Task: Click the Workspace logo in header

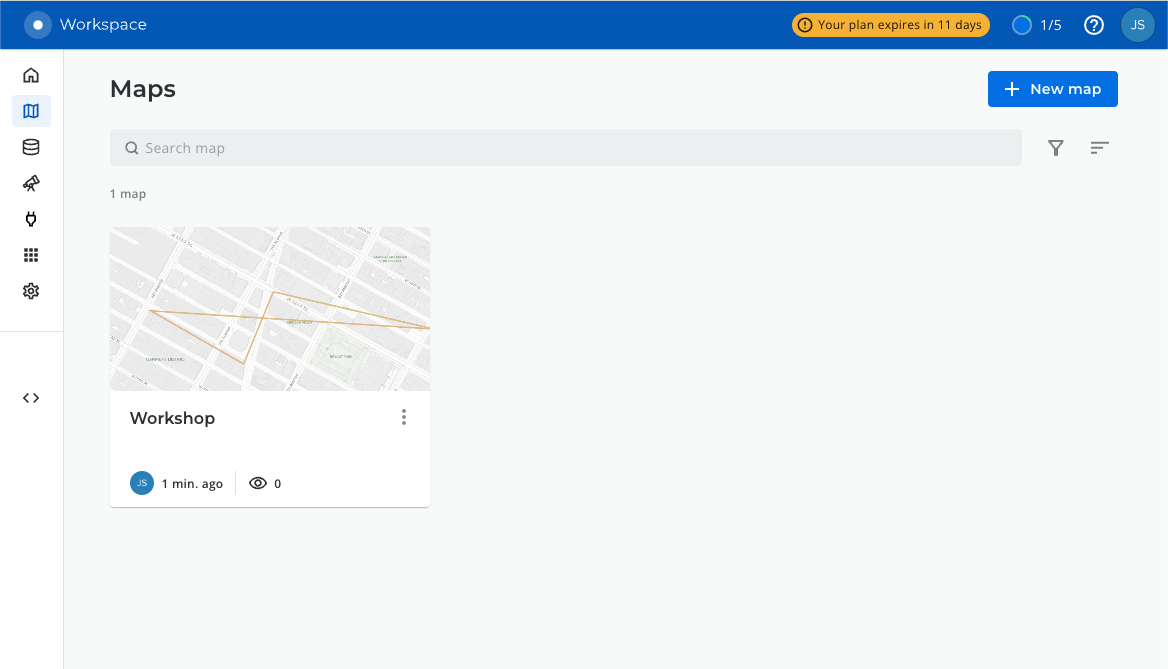Action: [38, 25]
